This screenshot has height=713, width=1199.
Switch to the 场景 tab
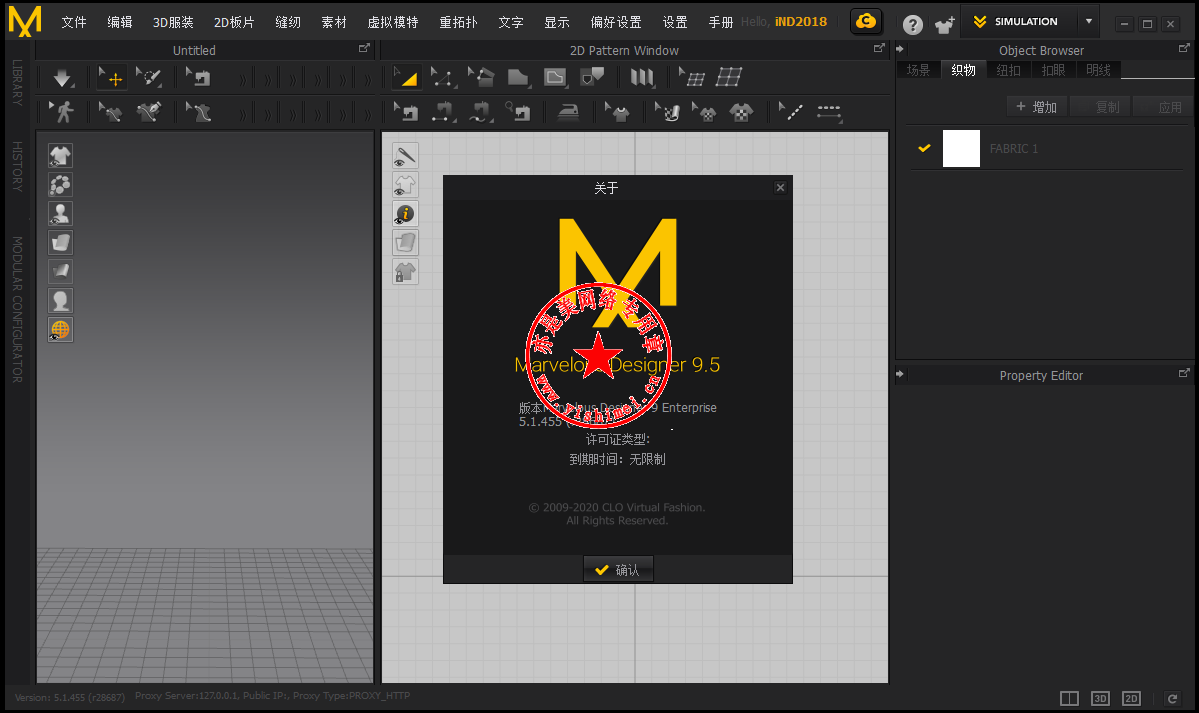918,70
